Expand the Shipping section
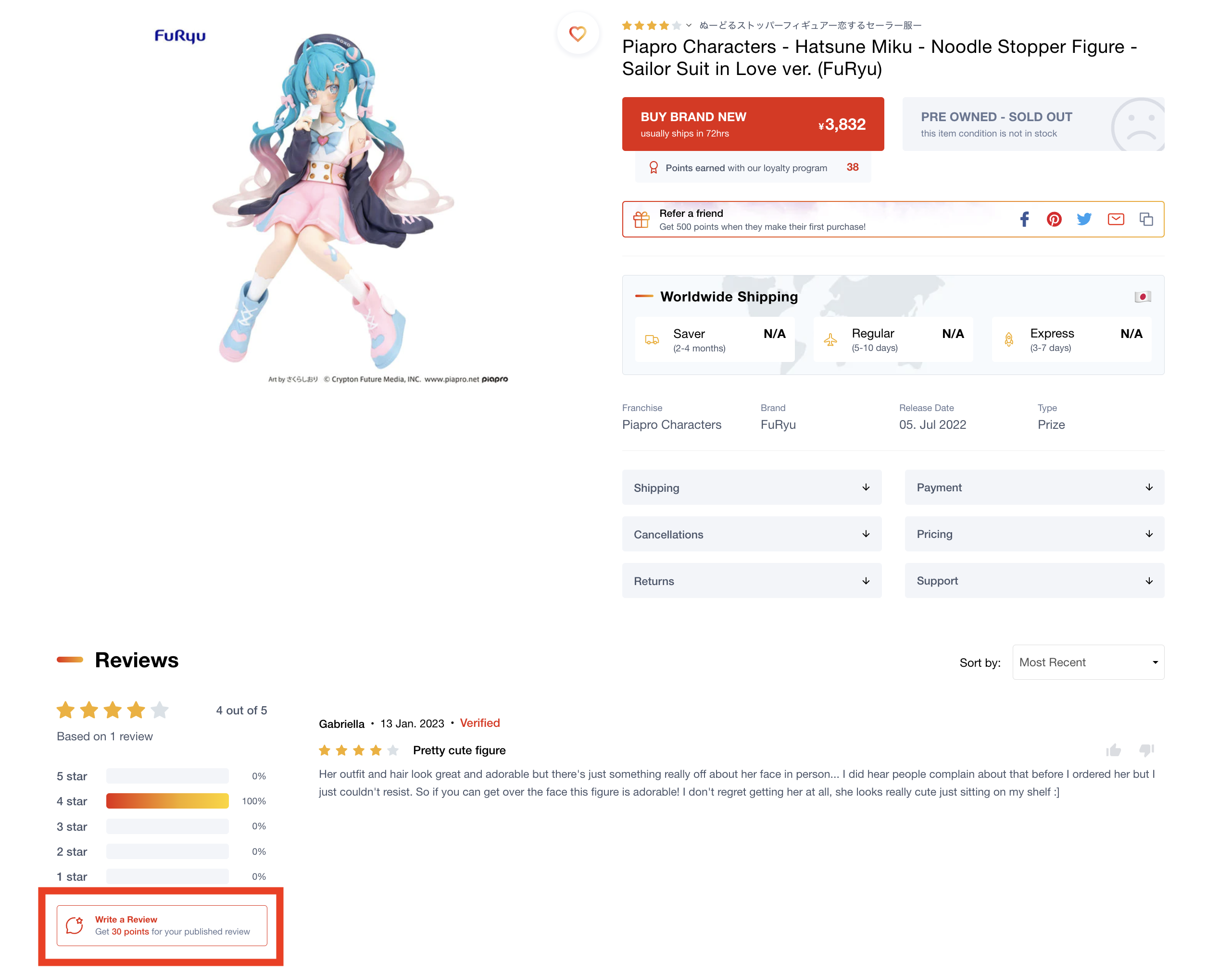This screenshot has height=973, width=1232. coord(752,487)
